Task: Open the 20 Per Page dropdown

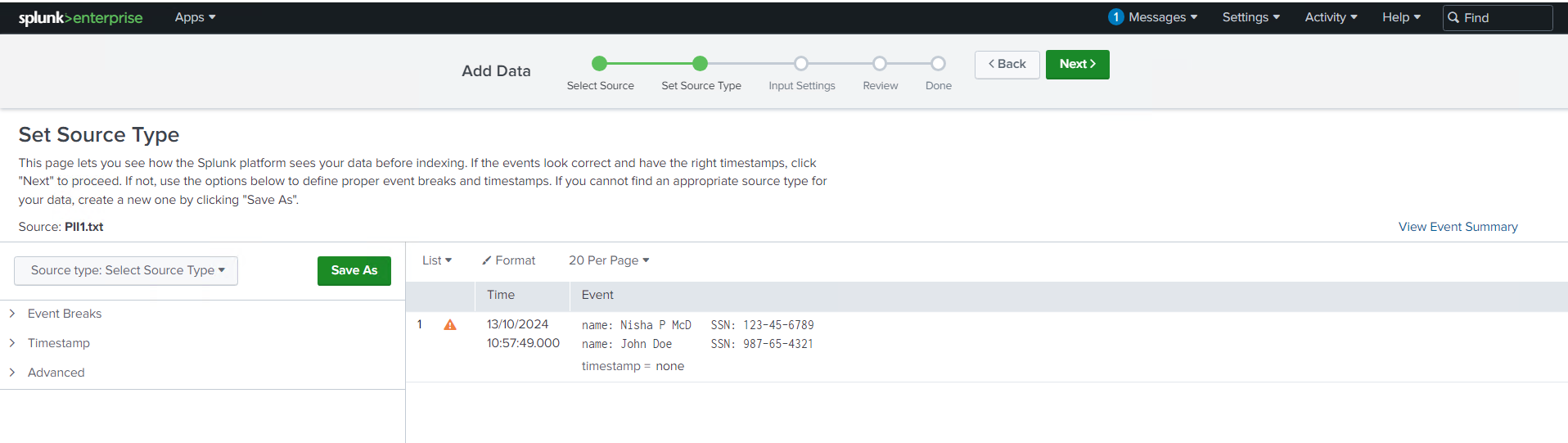Action: coord(609,260)
